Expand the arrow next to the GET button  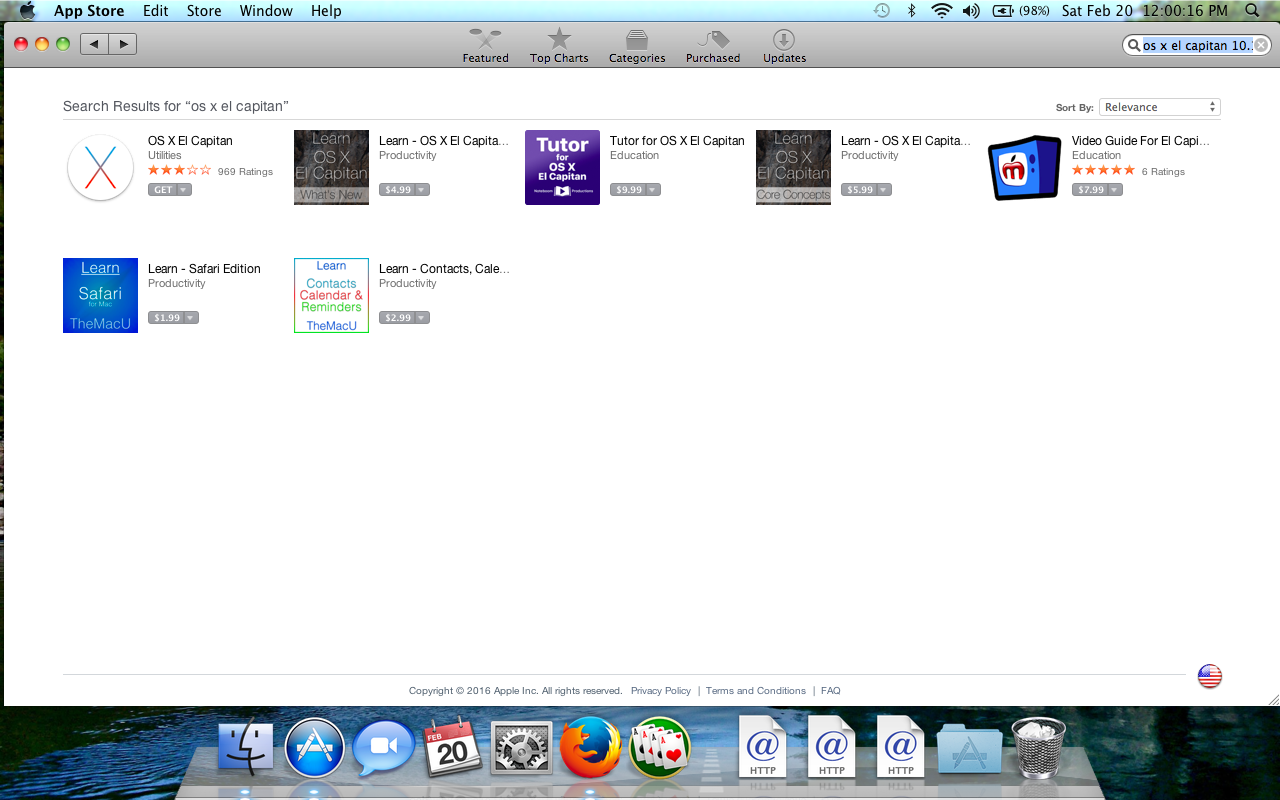184,190
